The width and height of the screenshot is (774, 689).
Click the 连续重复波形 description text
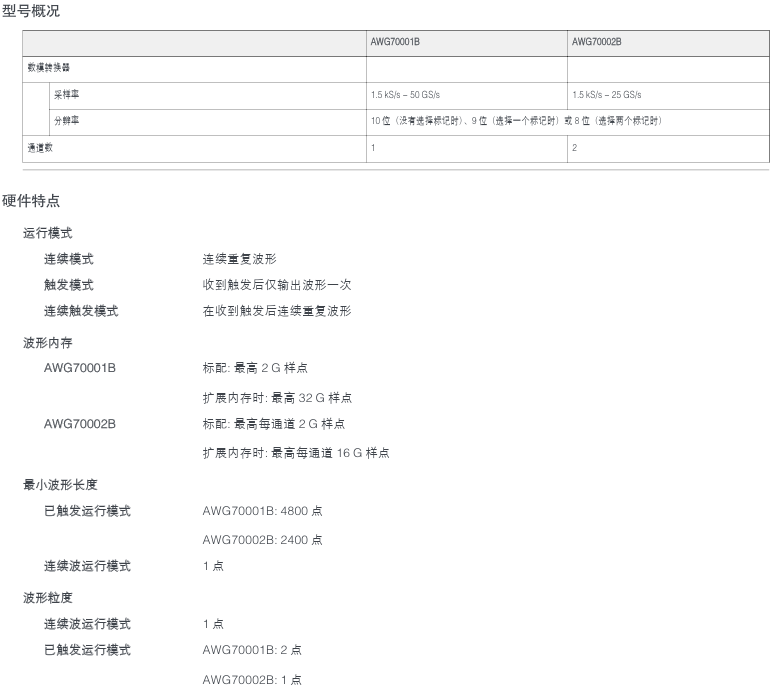(x=239, y=259)
